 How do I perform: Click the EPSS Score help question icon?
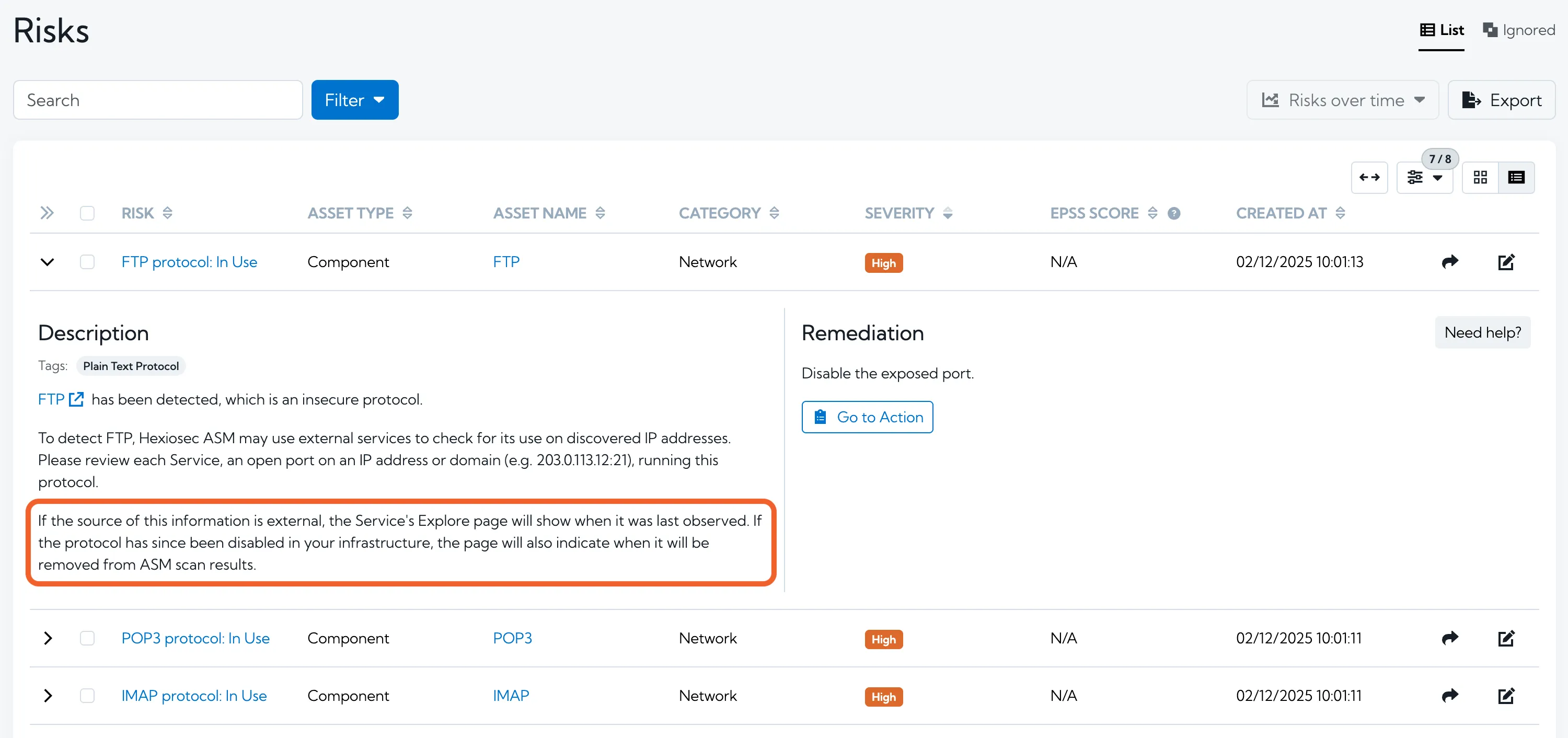tap(1173, 213)
